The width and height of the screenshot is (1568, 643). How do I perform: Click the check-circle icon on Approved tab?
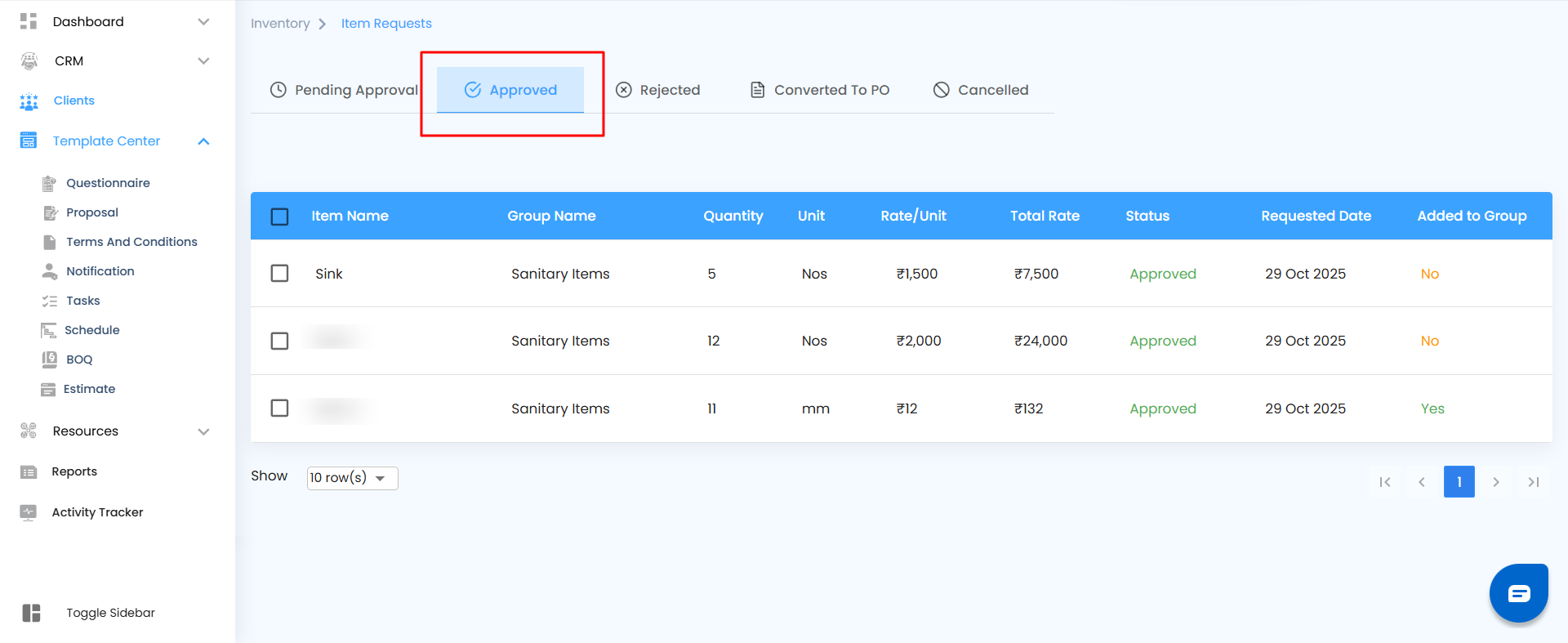tap(473, 90)
